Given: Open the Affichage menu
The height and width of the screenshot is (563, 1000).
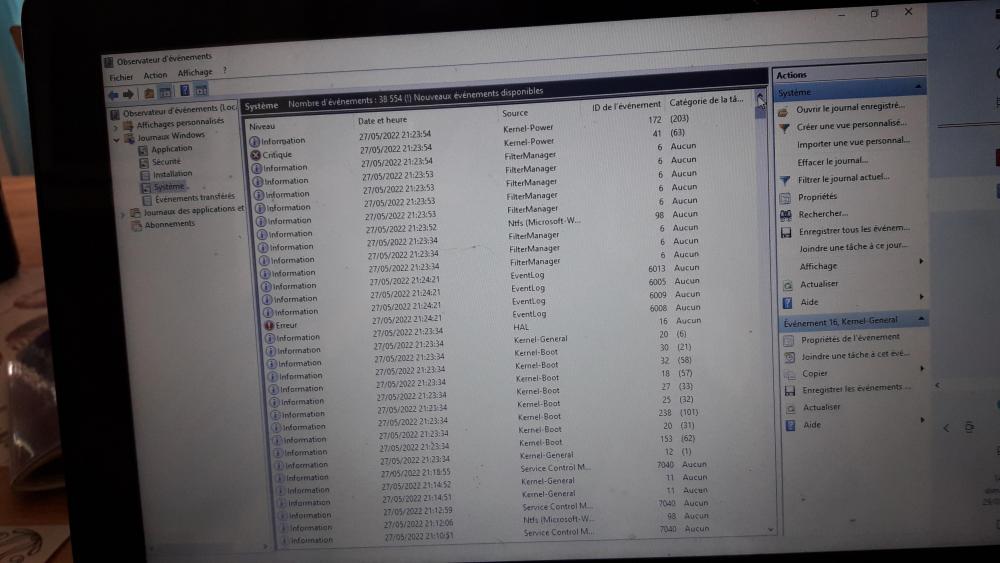Looking at the screenshot, I should (x=195, y=73).
